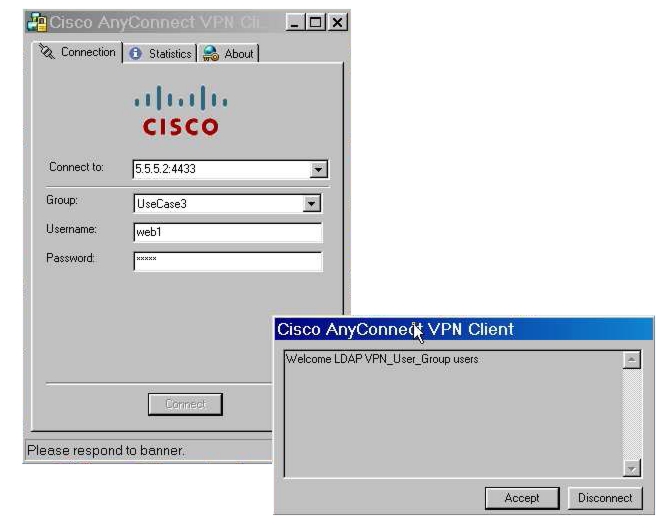Click the Password input field

[228, 261]
